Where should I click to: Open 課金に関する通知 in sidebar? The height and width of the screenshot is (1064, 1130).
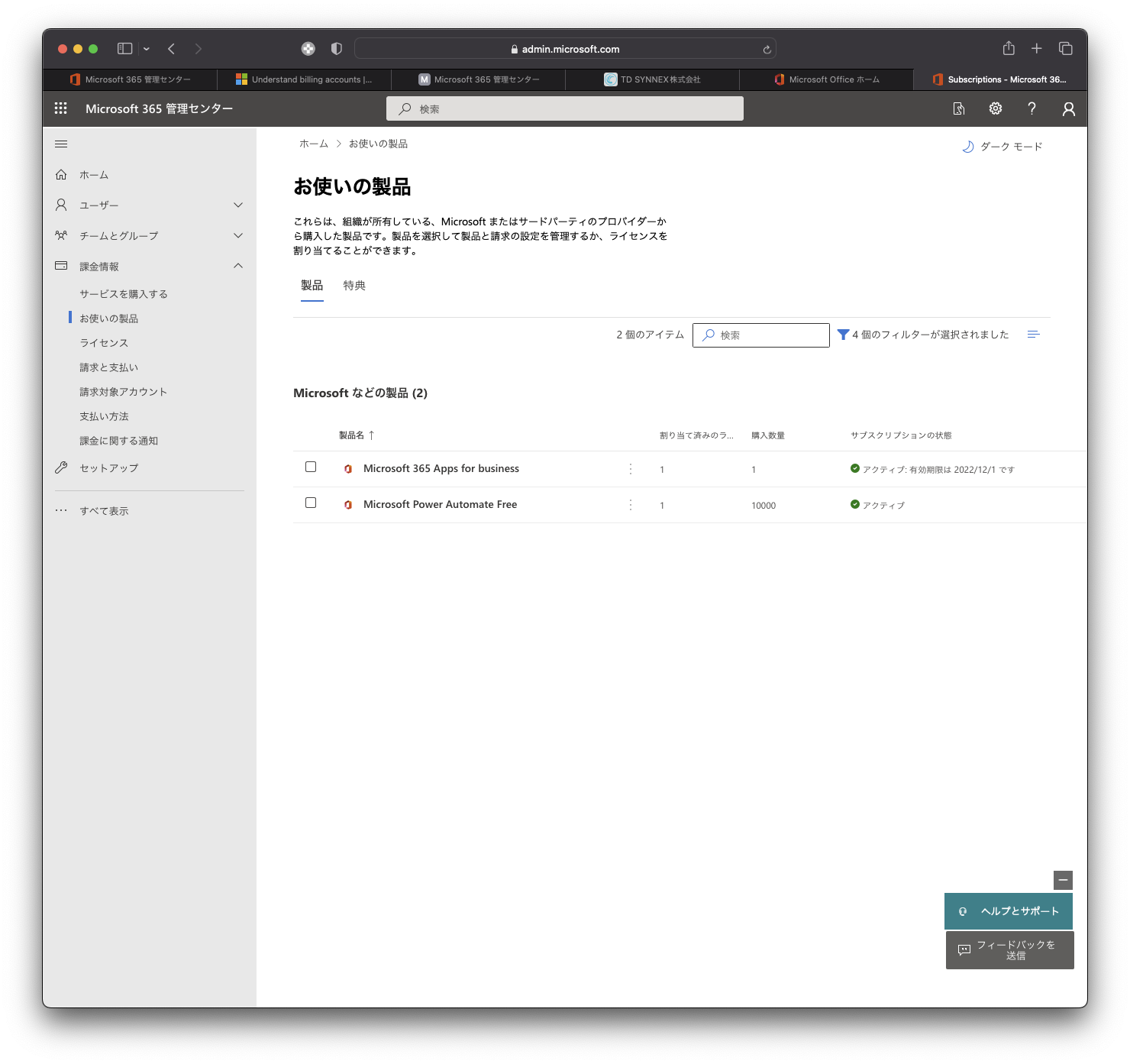click(x=118, y=441)
